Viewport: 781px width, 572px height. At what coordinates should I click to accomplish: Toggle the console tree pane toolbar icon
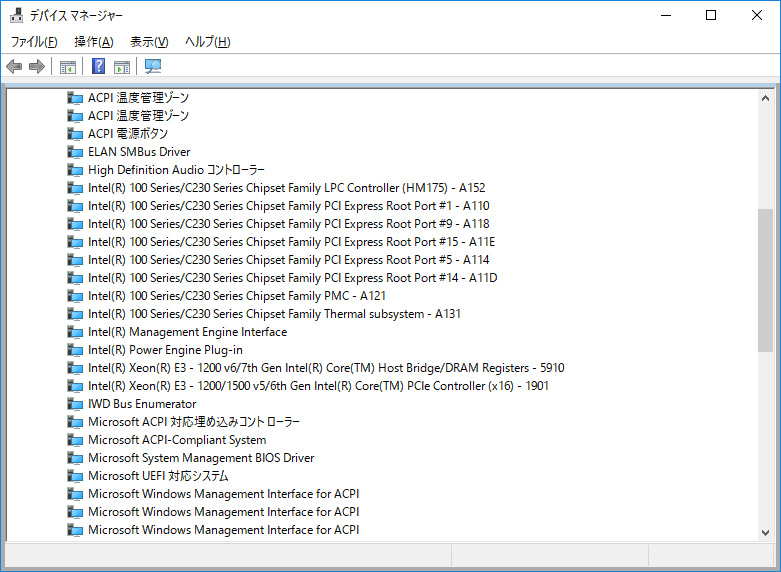tap(68, 67)
